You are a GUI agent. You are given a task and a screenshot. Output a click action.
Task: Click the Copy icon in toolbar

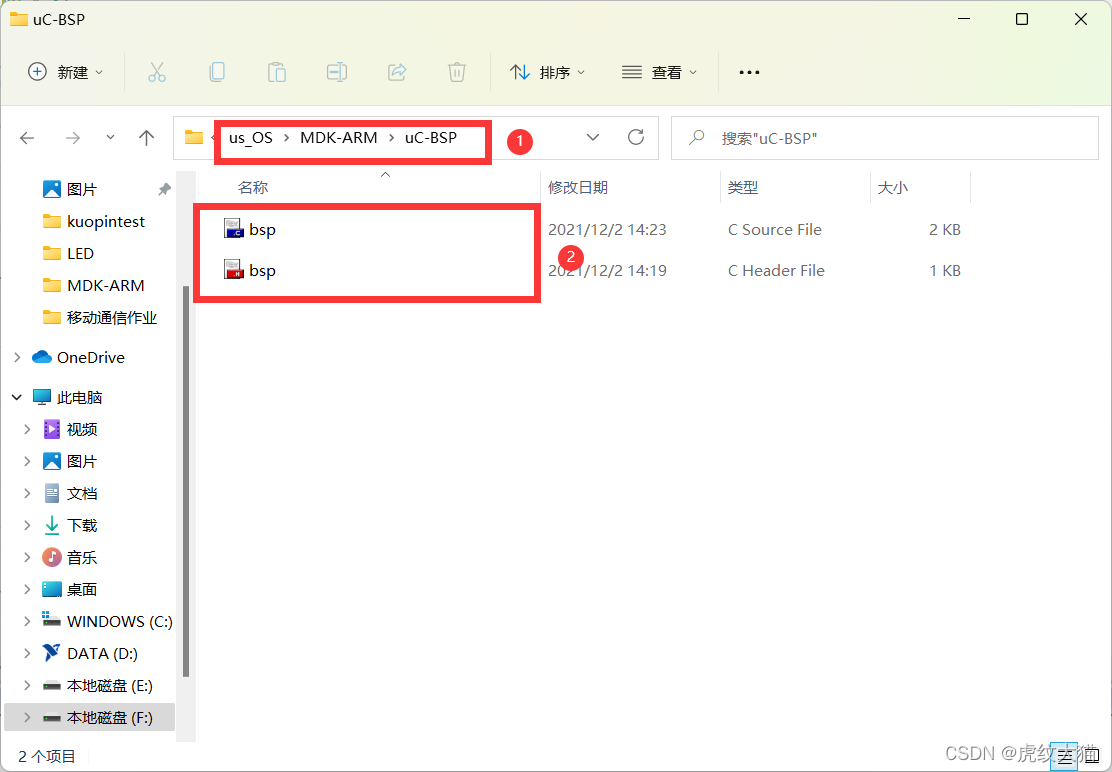217,72
